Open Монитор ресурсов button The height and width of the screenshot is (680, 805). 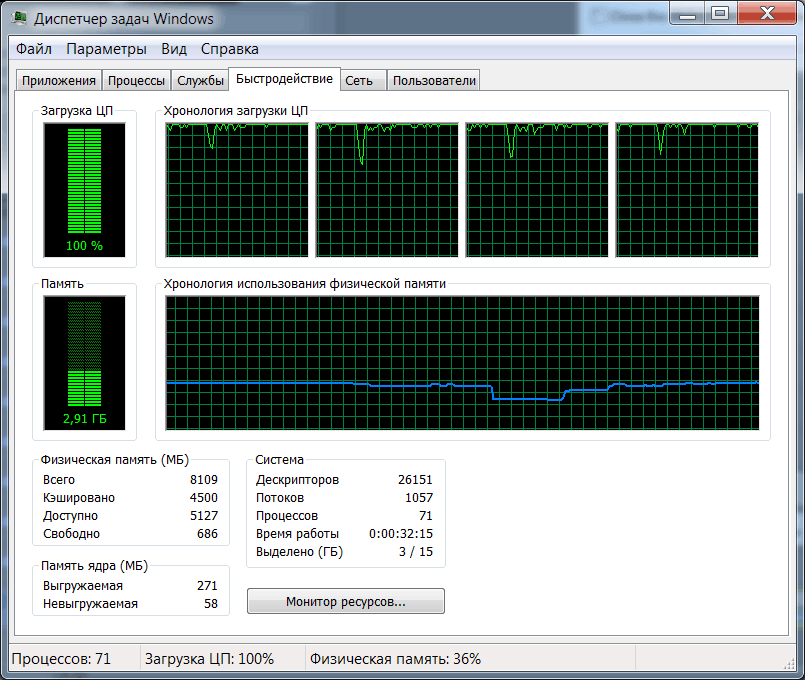tap(346, 601)
